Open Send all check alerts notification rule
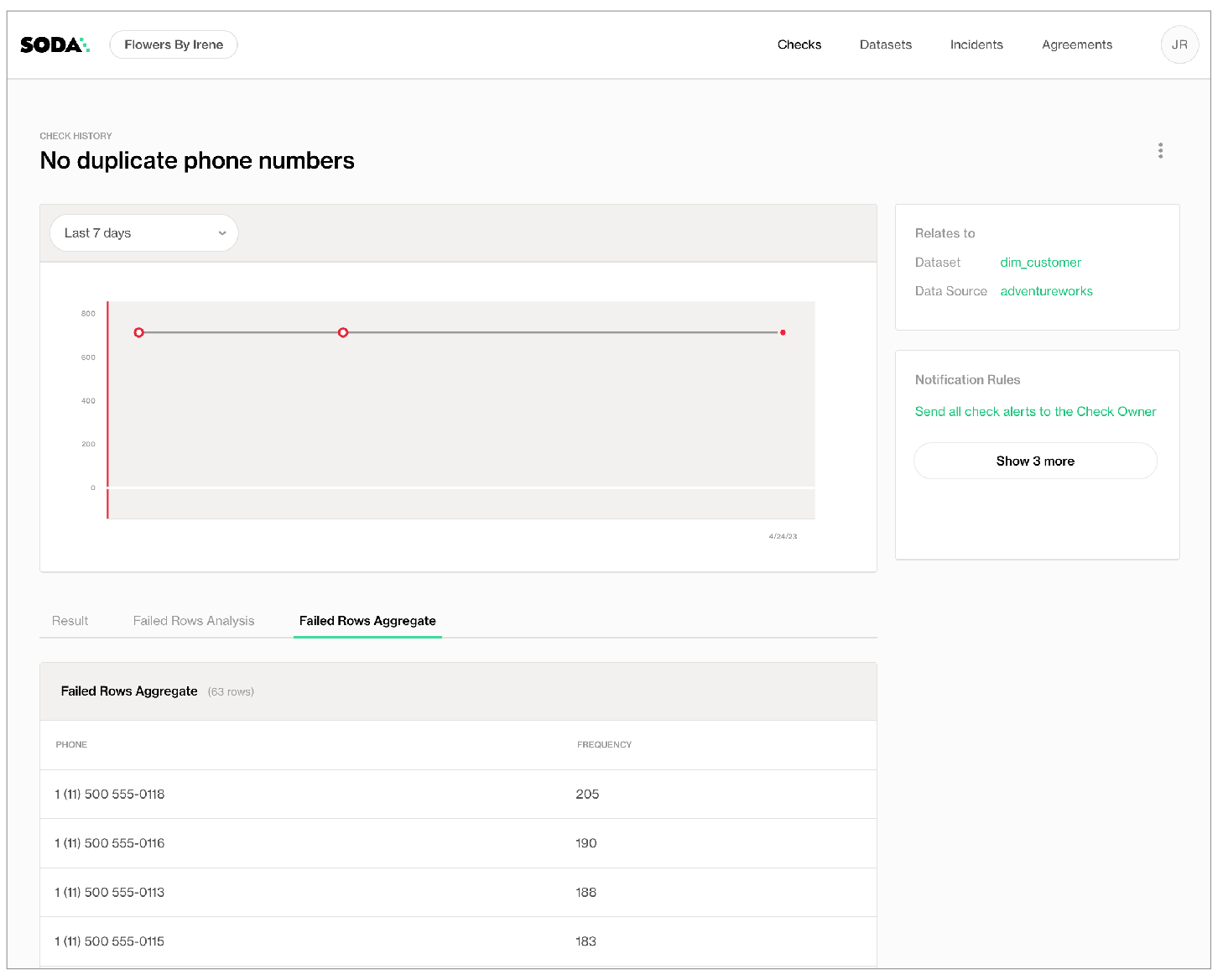The height and width of the screenshot is (980, 1223). pyautogui.click(x=1035, y=412)
